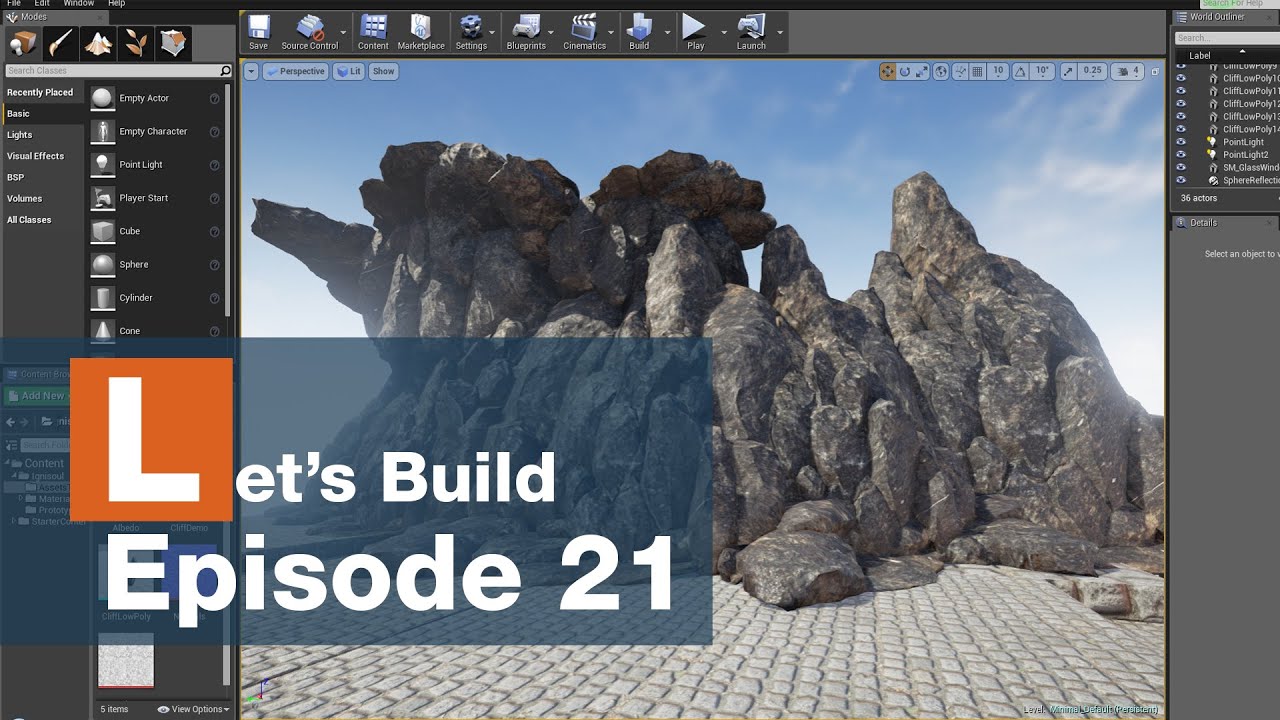
Task: Hide CliffLowPoly10 with its eye icon
Action: point(1181,78)
